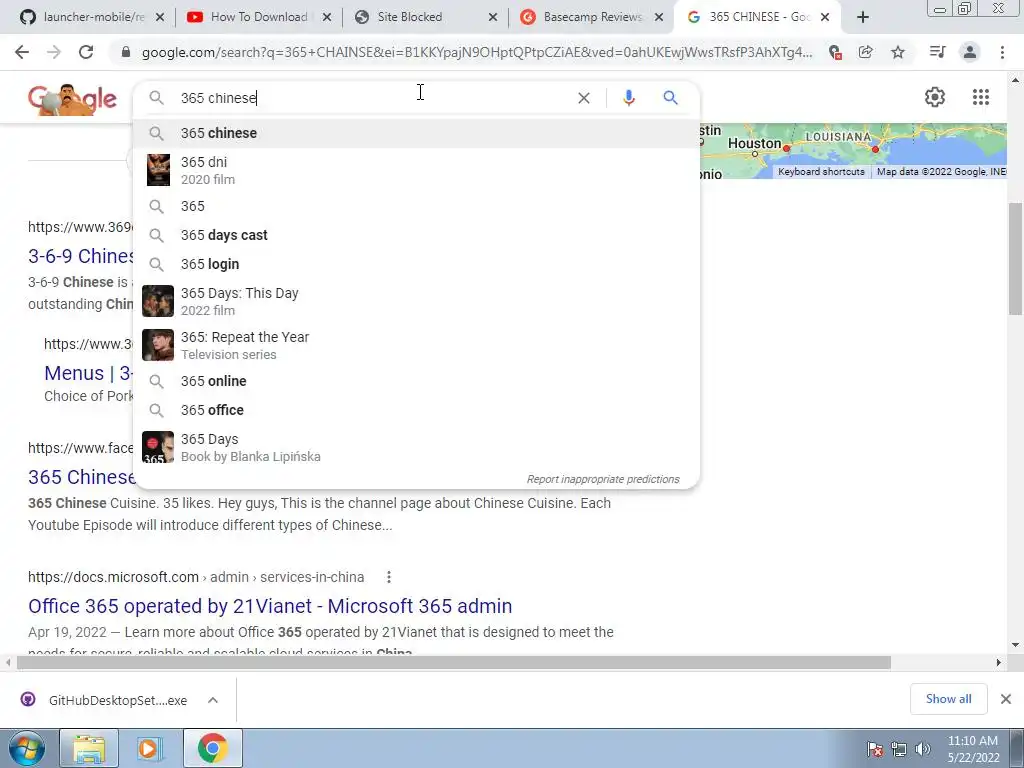Viewport: 1024px width, 768px height.
Task: Choose suggestion 365 days cast
Action: click(x=416, y=235)
